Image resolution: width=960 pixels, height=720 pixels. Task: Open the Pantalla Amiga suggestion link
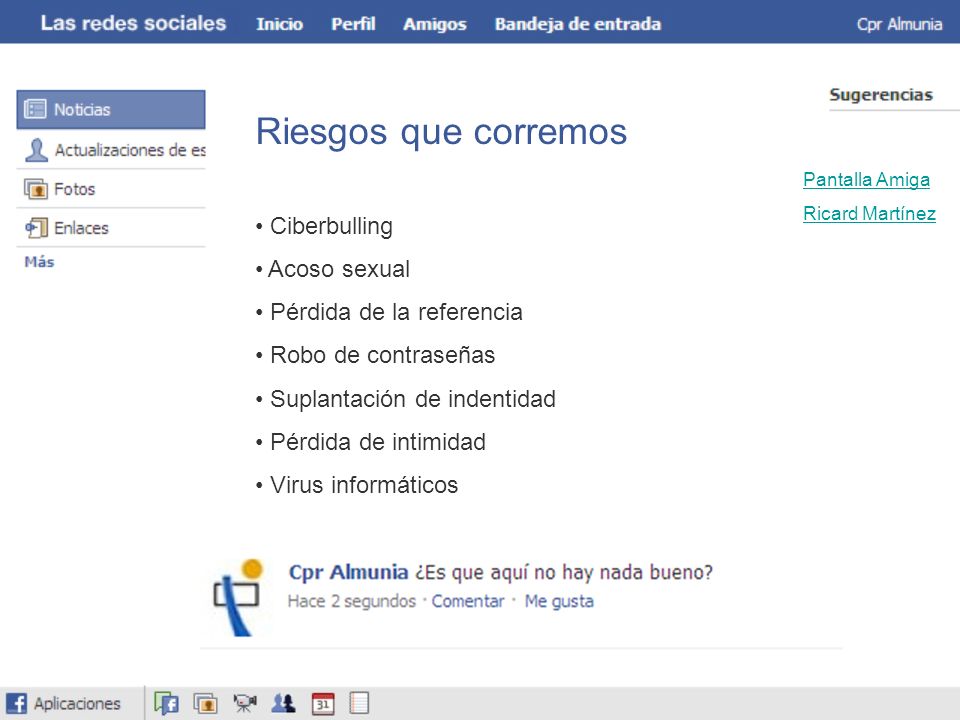point(866,179)
